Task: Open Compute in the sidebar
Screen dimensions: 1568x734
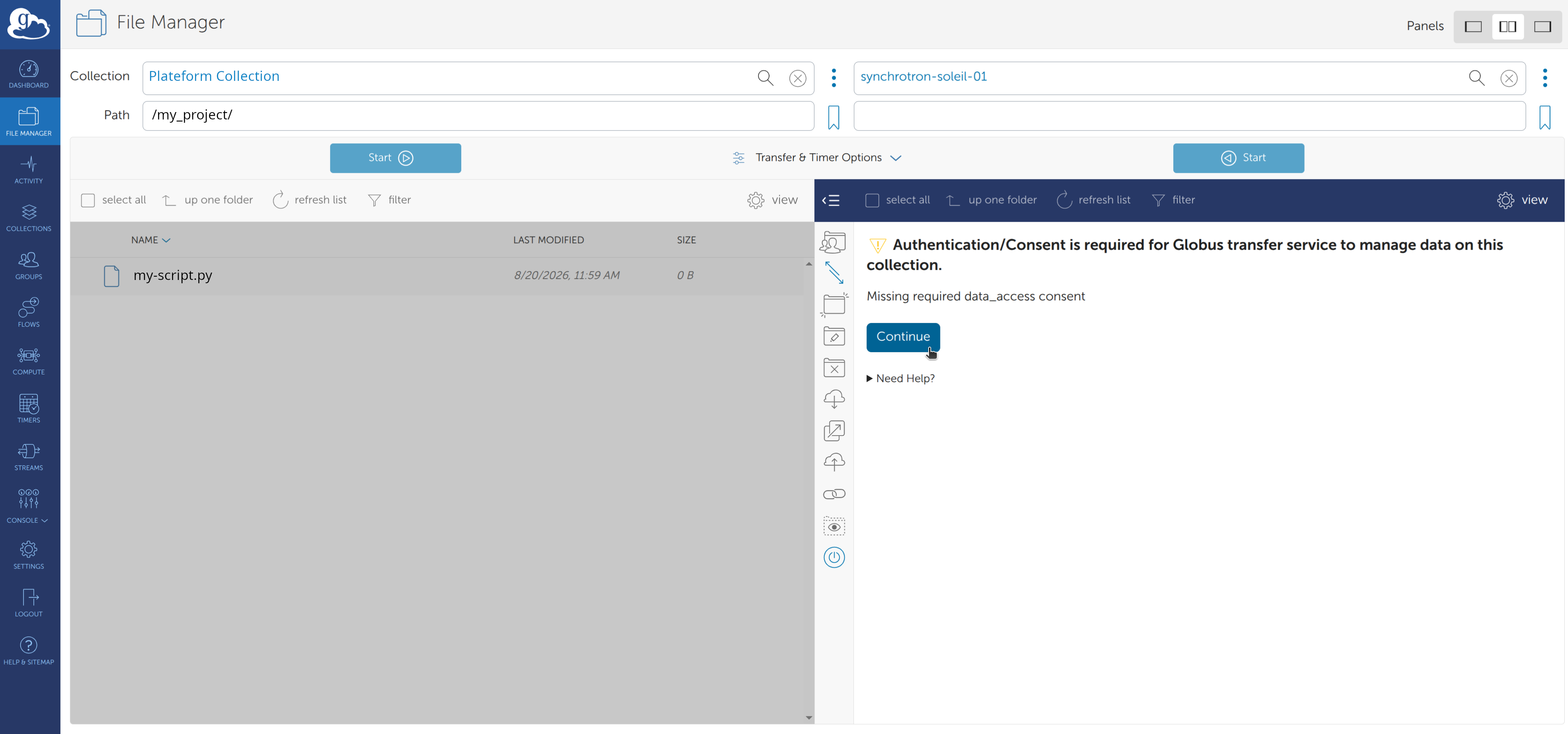Action: (29, 361)
